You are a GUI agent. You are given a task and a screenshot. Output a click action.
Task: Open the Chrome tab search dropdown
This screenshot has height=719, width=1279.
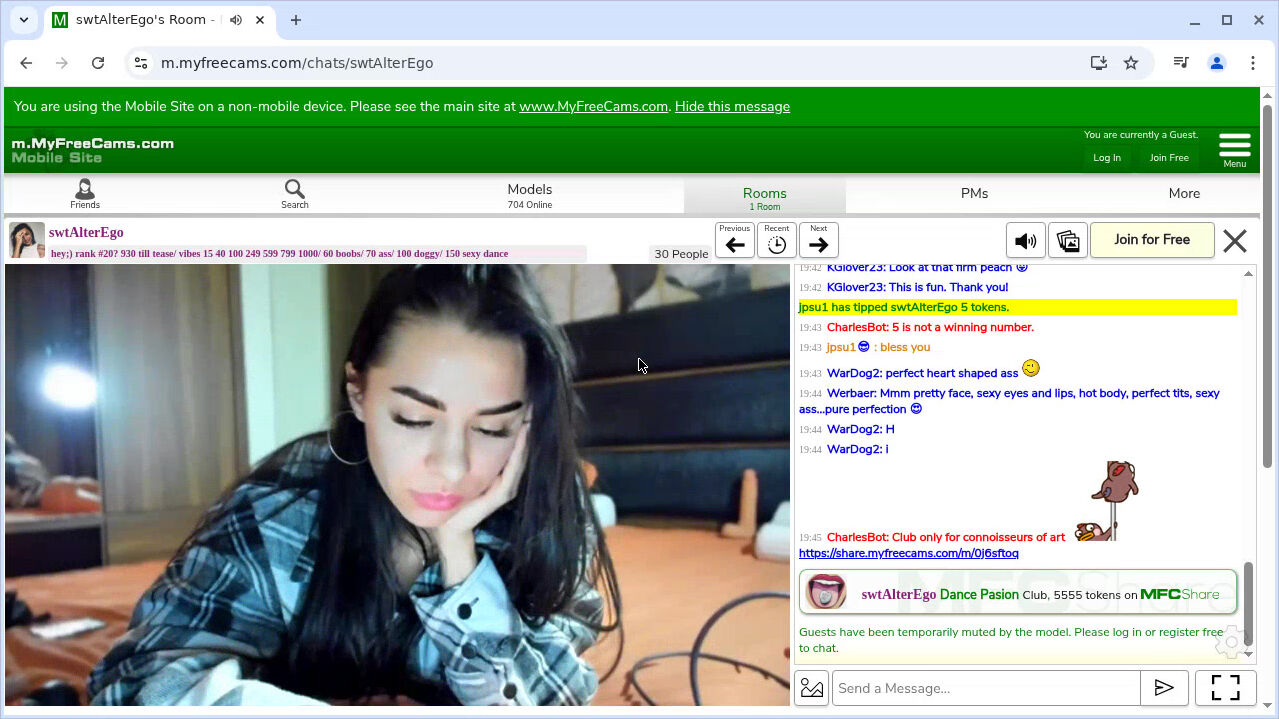[24, 20]
